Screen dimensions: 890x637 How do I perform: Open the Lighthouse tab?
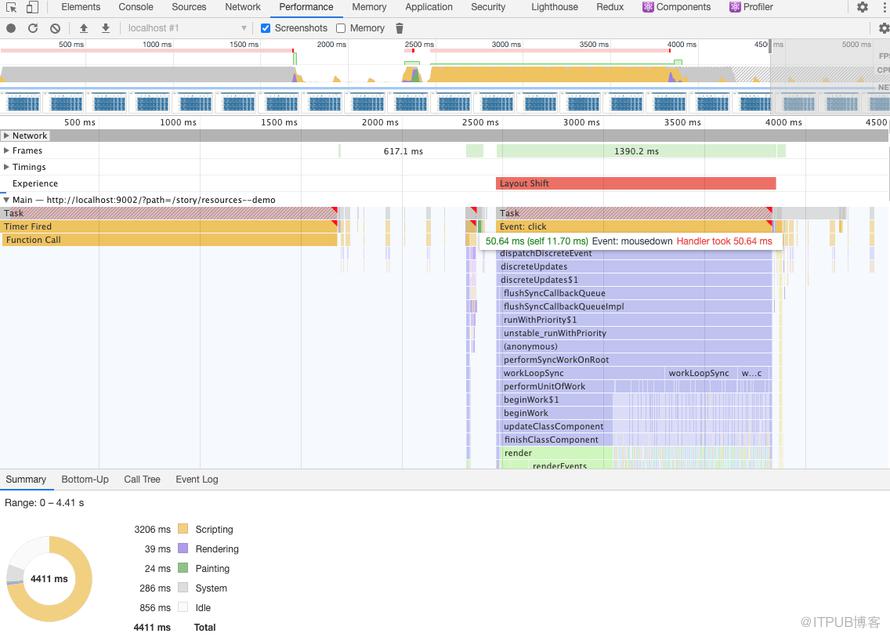pos(555,7)
